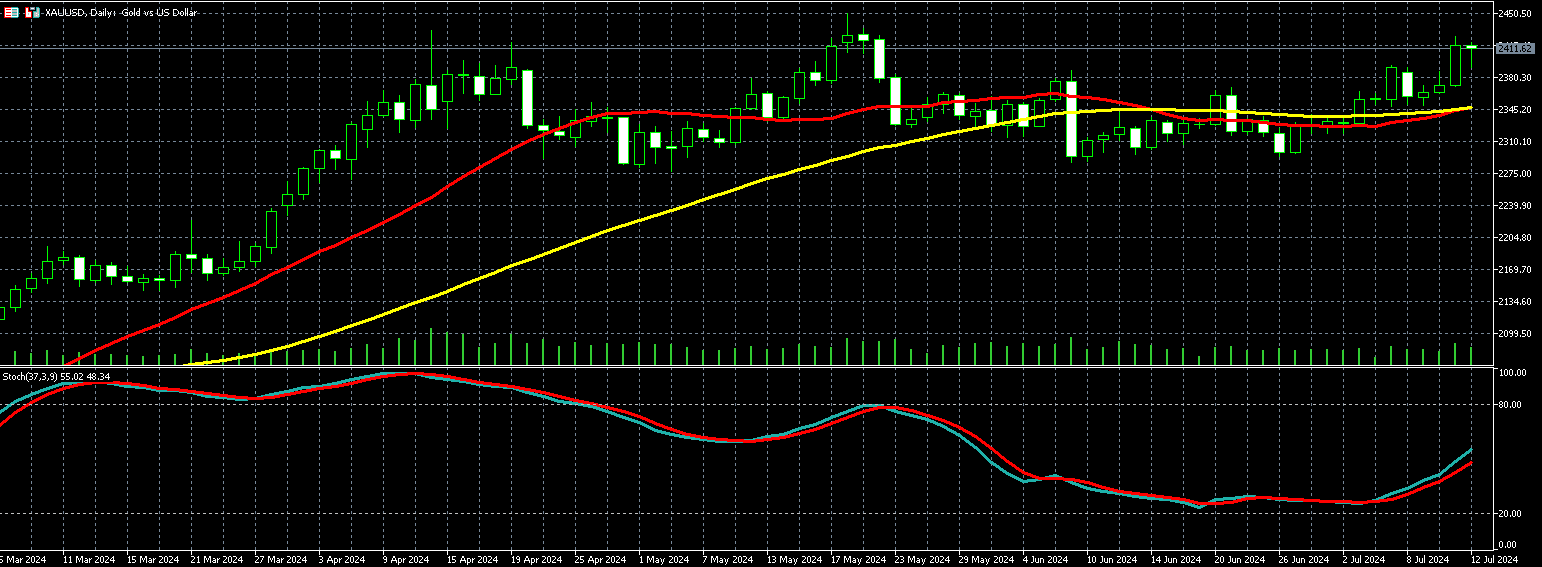Click the 11 Mar 2024 date label
Screen dimensions: 1542x567
tap(89, 559)
